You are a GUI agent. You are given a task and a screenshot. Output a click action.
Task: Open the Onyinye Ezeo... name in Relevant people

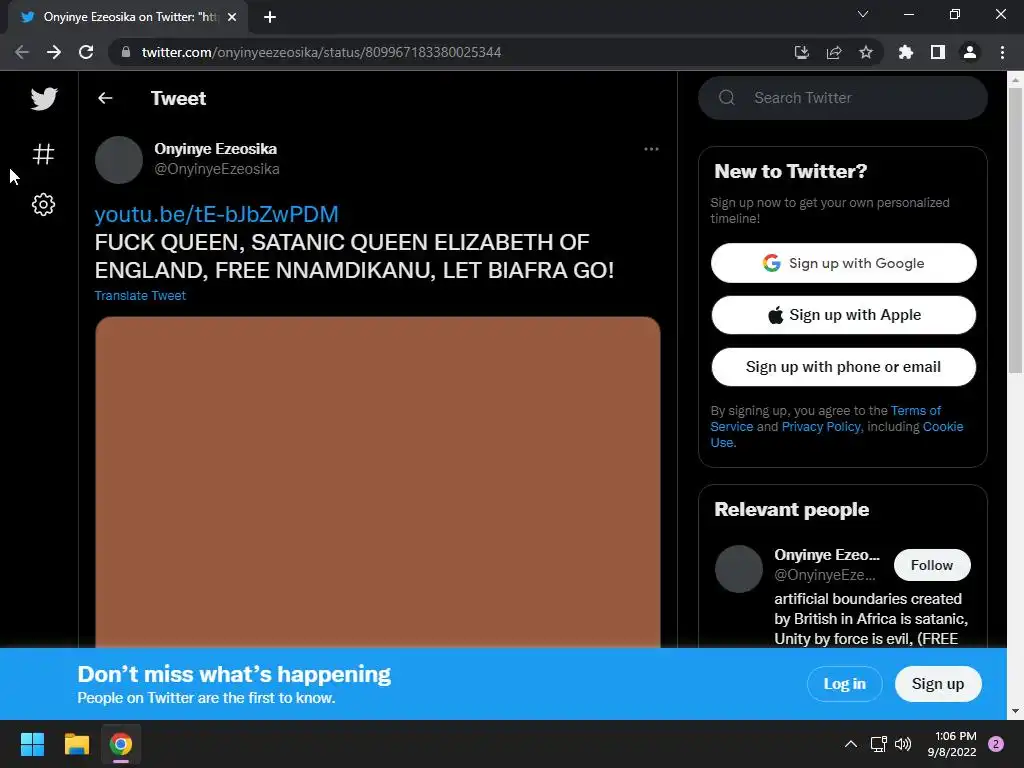tap(827, 554)
